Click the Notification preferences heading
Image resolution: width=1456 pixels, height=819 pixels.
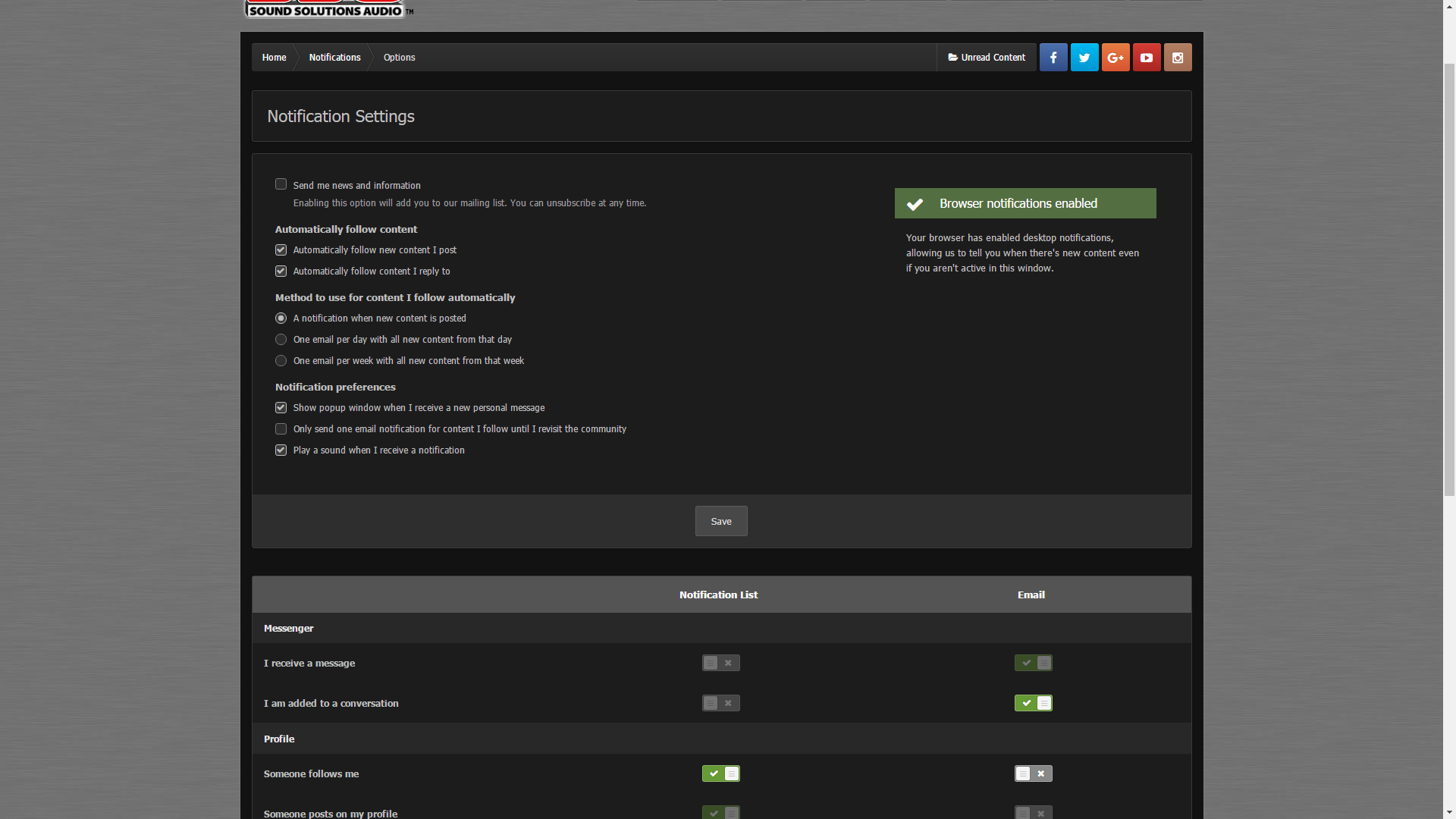[x=335, y=388]
